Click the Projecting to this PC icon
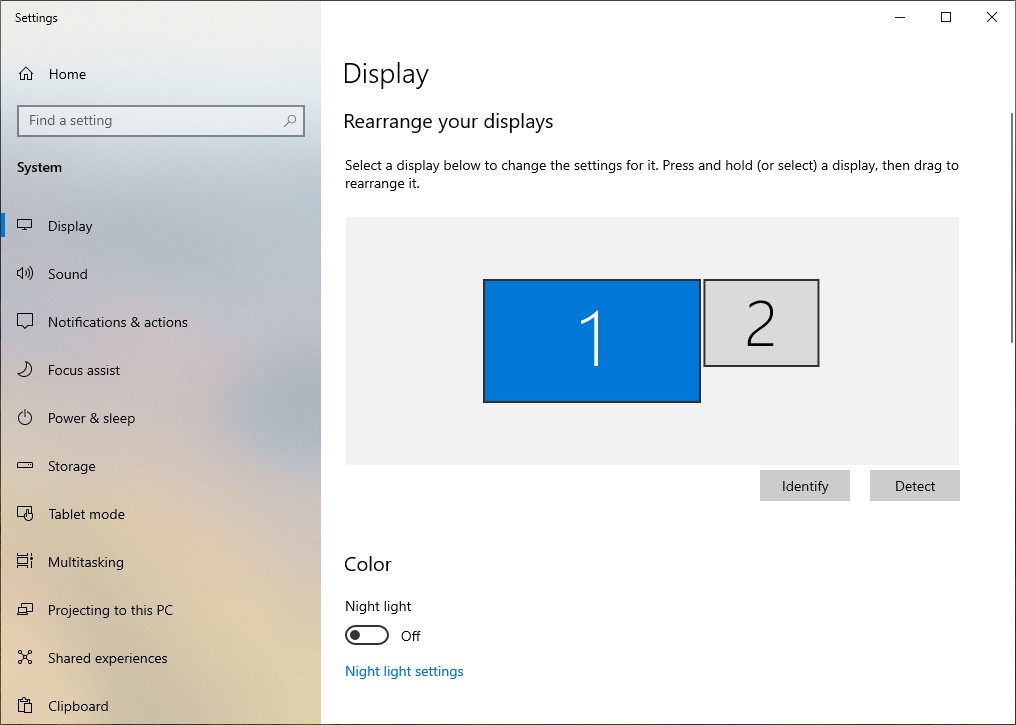 [x=25, y=609]
